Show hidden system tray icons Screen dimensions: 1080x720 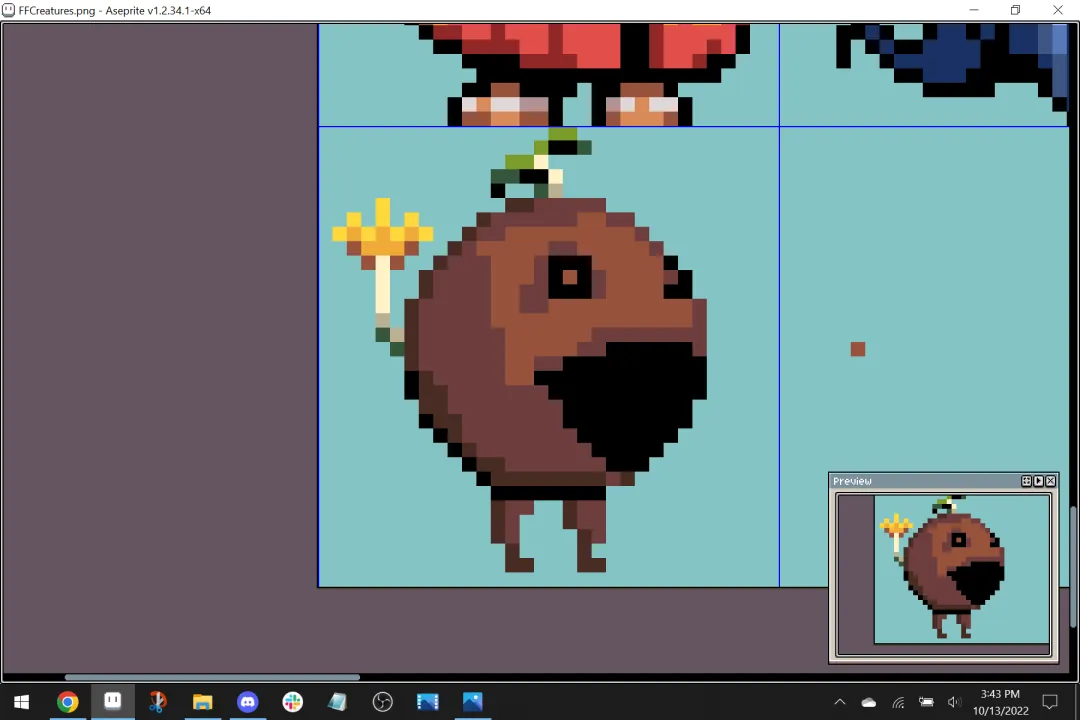[840, 702]
